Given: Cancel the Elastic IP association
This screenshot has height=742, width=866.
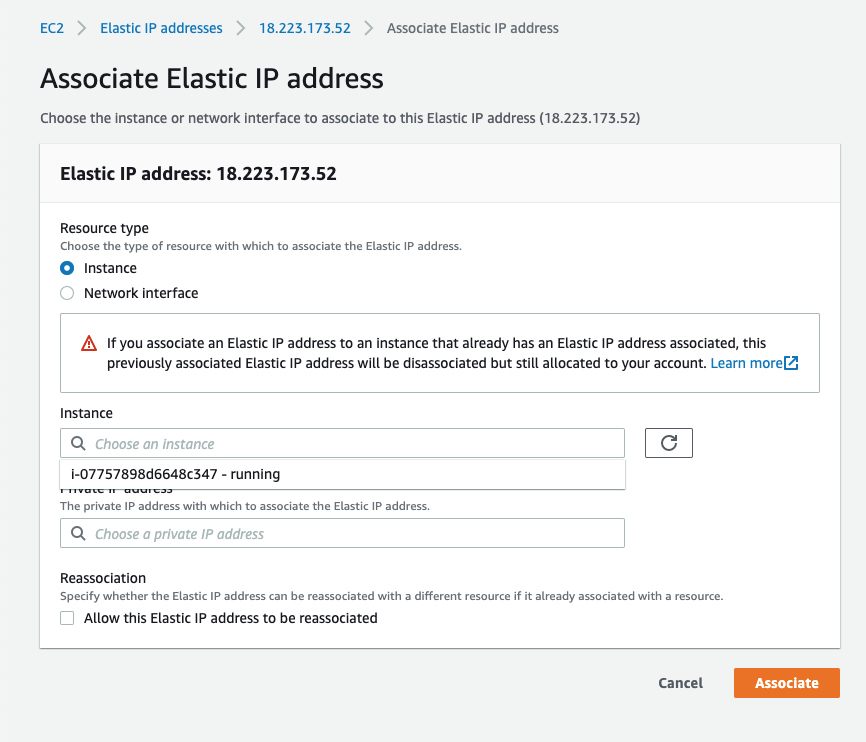Looking at the screenshot, I should click(680, 683).
